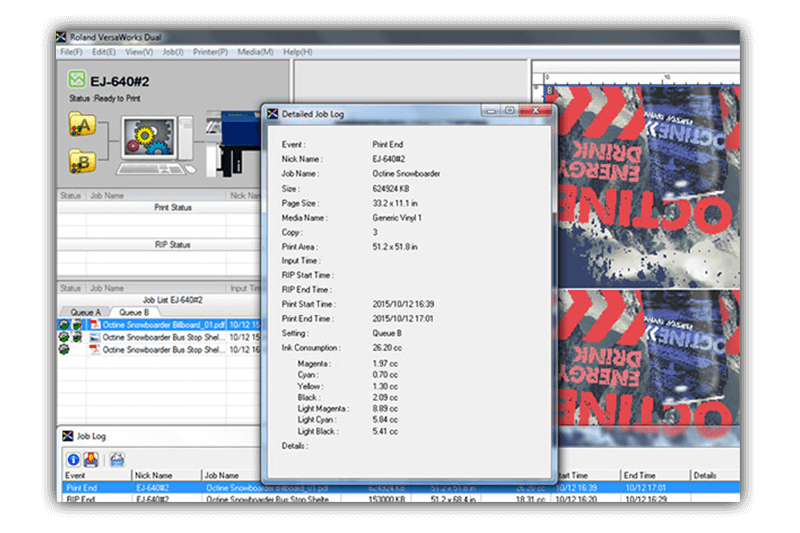Open the Queue A folder icon
The image size is (800, 533).
(x=81, y=124)
